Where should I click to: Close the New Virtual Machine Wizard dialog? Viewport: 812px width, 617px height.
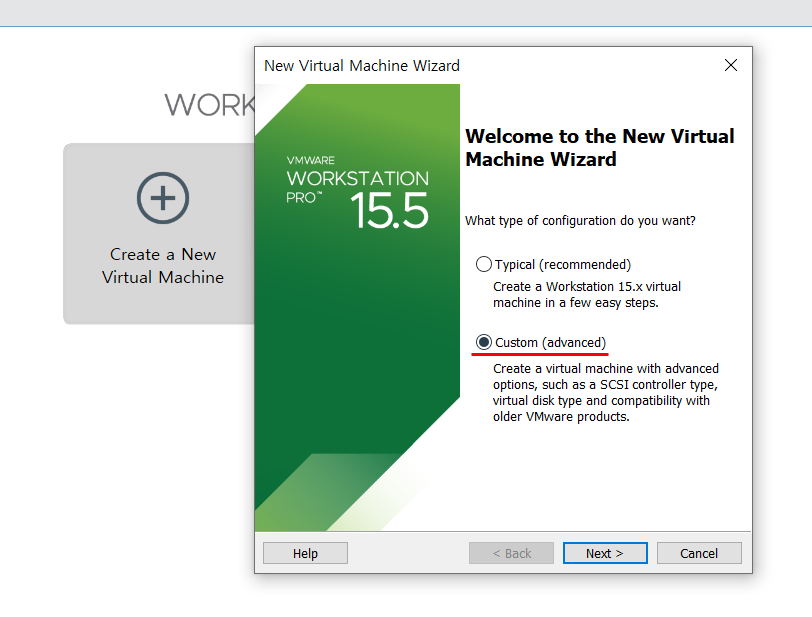click(731, 65)
